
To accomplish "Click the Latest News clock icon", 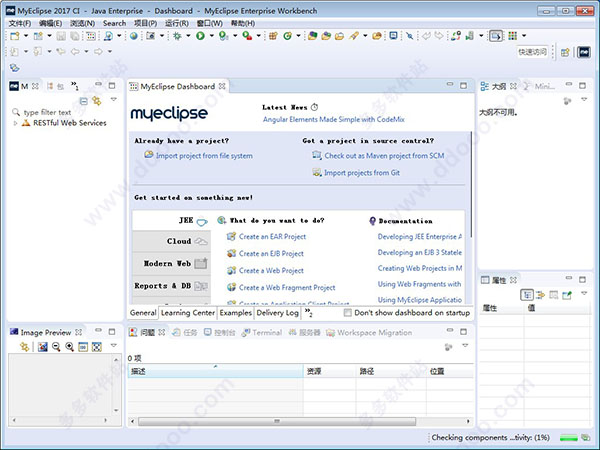I will [314, 107].
